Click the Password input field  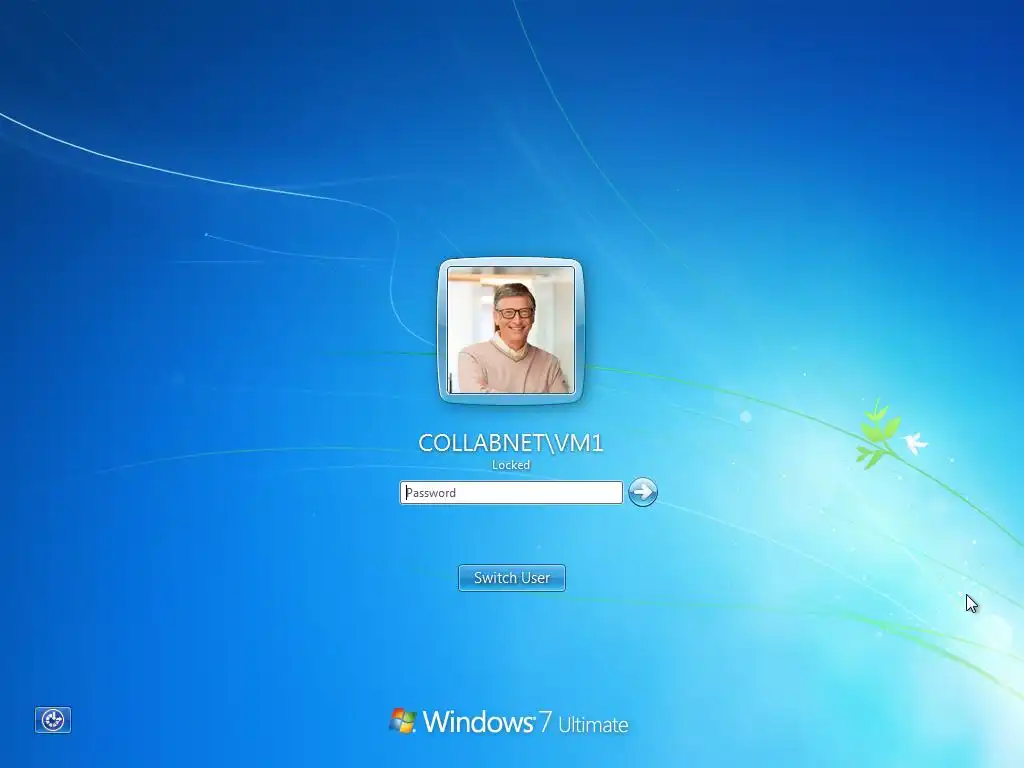tap(511, 492)
